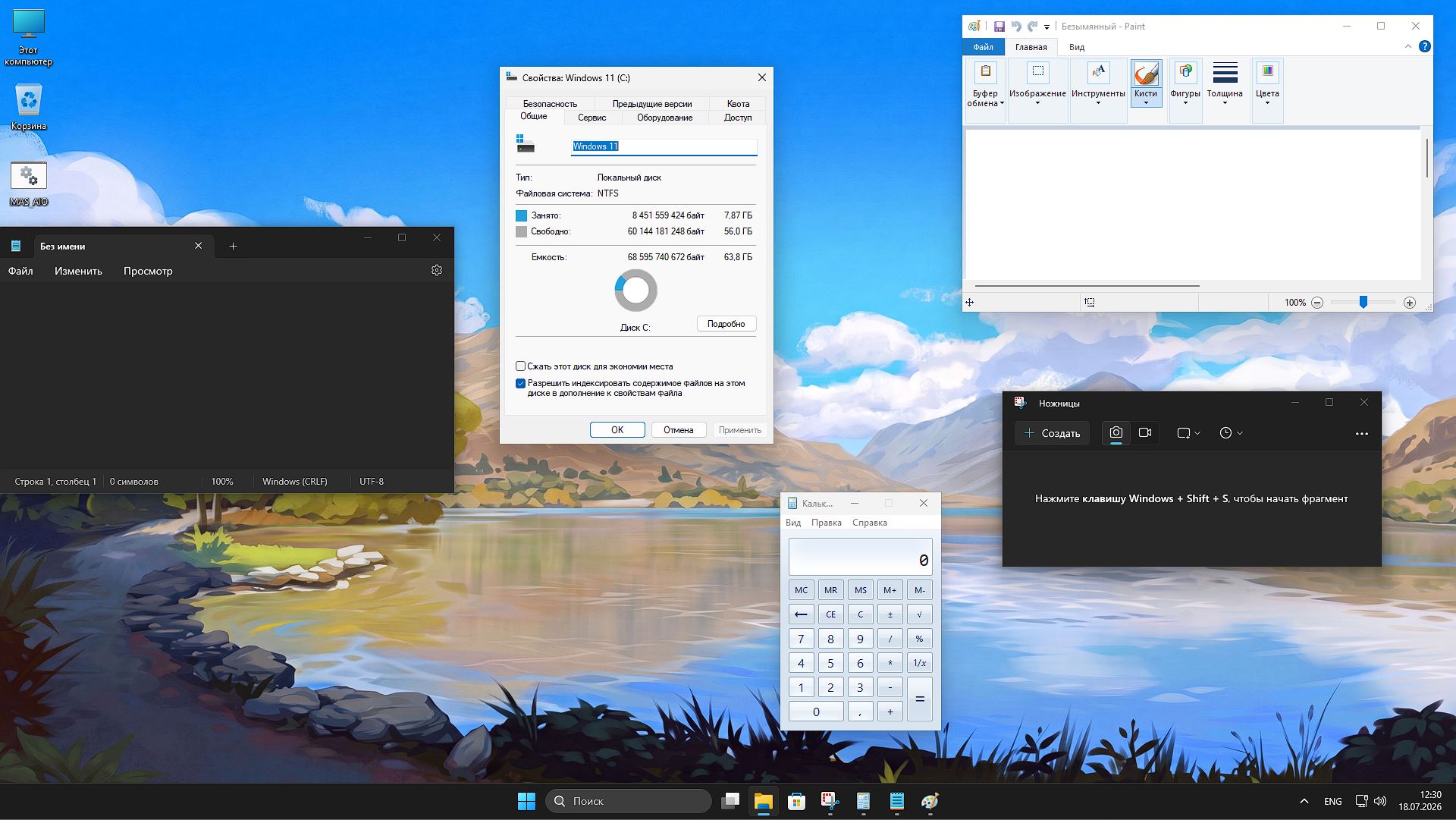Click Paint undo arrow
This screenshot has height=820, width=1456.
point(1016,27)
